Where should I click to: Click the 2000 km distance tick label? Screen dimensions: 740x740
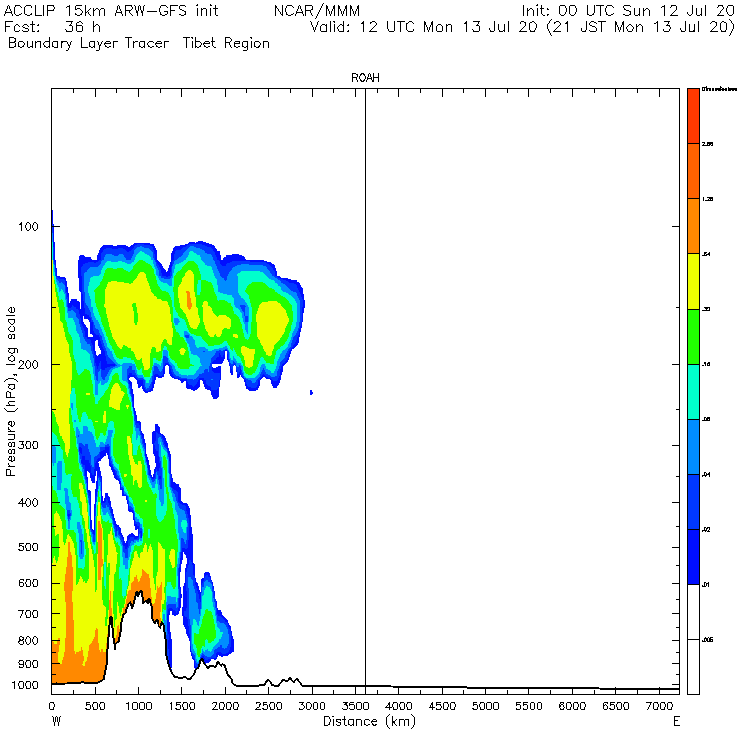pos(225,706)
